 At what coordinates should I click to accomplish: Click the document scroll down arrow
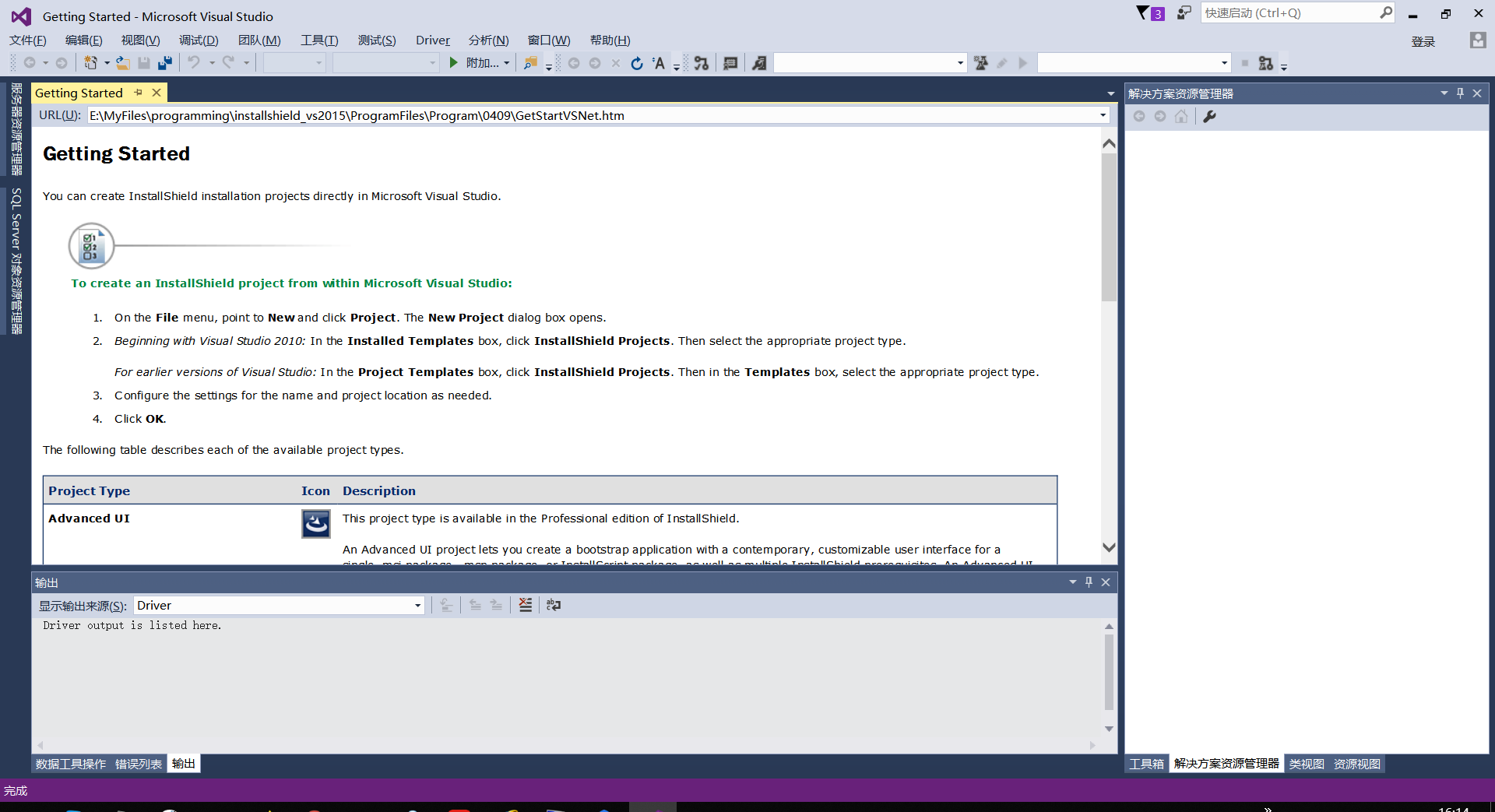click(x=1109, y=547)
